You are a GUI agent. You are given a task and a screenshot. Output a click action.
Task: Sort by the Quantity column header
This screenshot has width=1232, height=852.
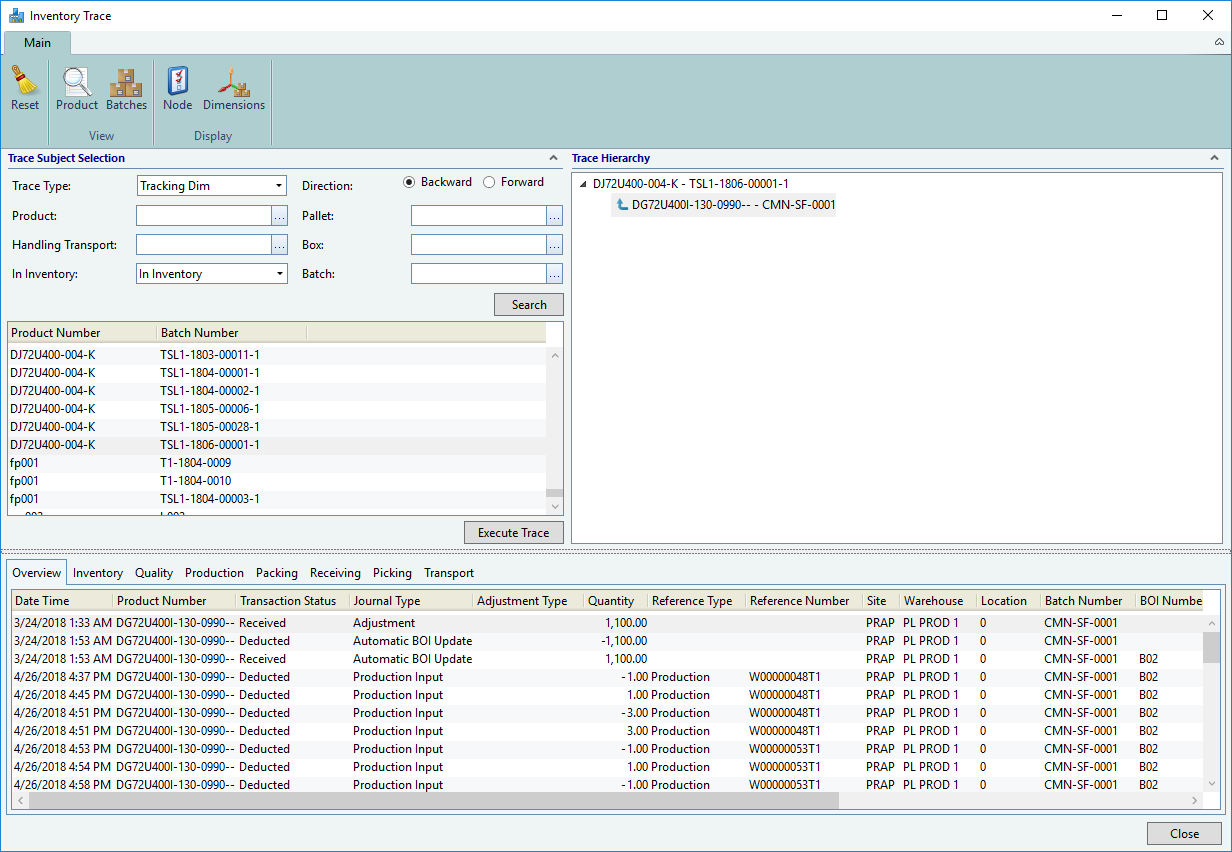point(615,601)
